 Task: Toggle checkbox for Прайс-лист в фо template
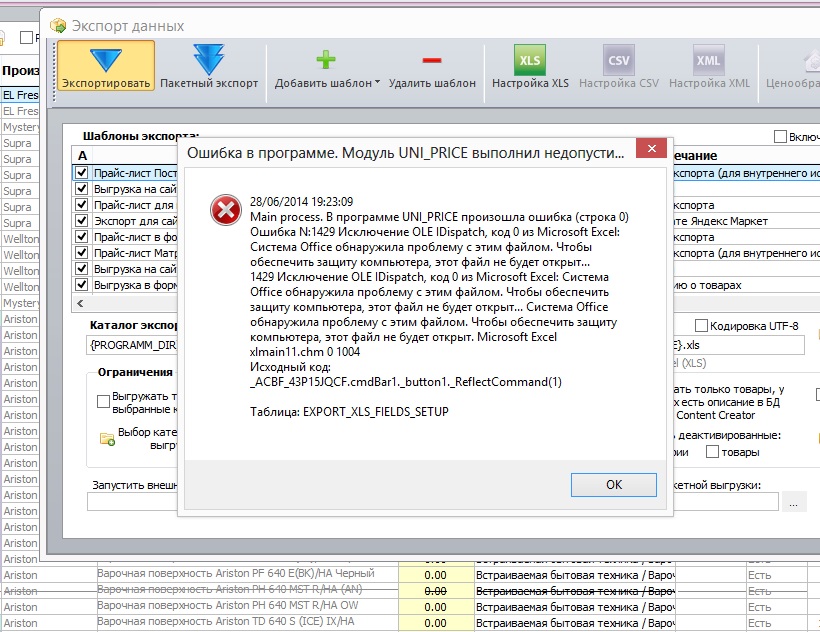click(82, 236)
